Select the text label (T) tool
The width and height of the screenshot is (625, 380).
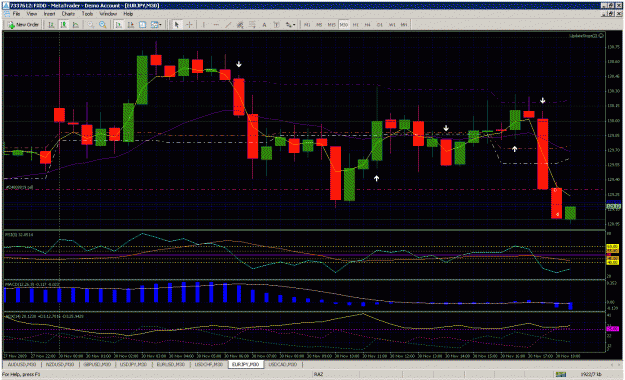276,25
